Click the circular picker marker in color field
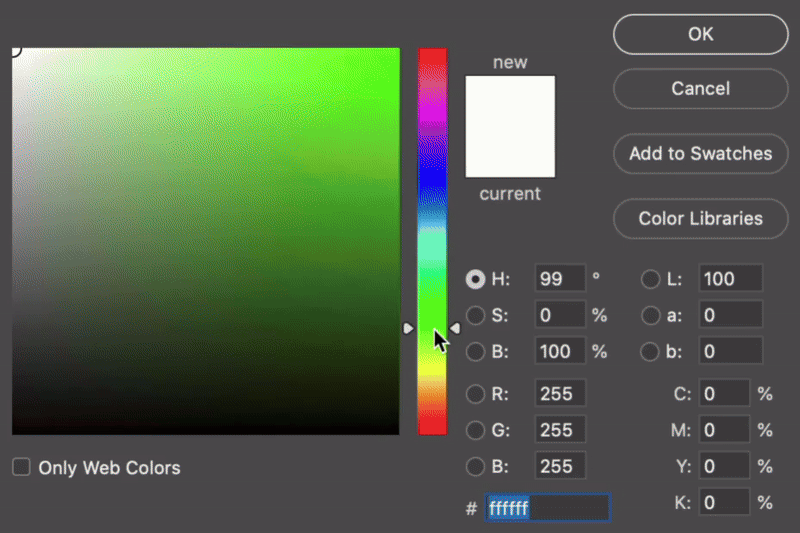Image resolution: width=800 pixels, height=533 pixels. [x=14, y=50]
